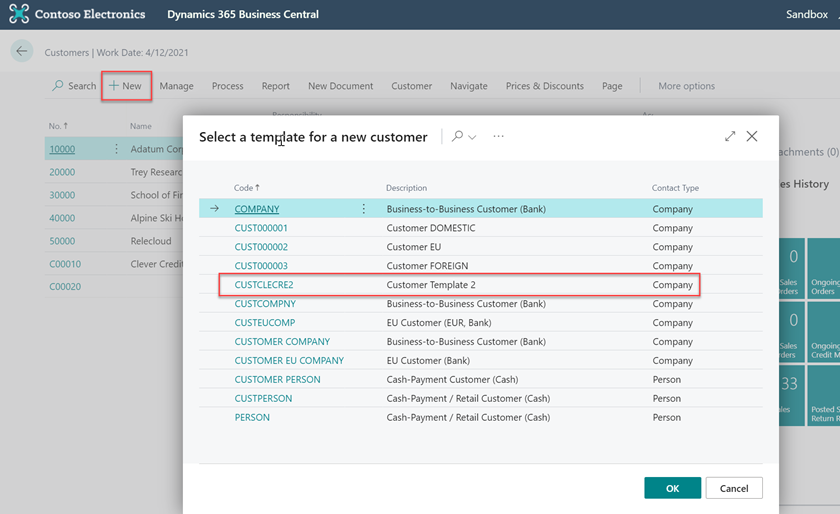Show More options in the toolbar
This screenshot has height=514, width=840.
click(x=686, y=86)
